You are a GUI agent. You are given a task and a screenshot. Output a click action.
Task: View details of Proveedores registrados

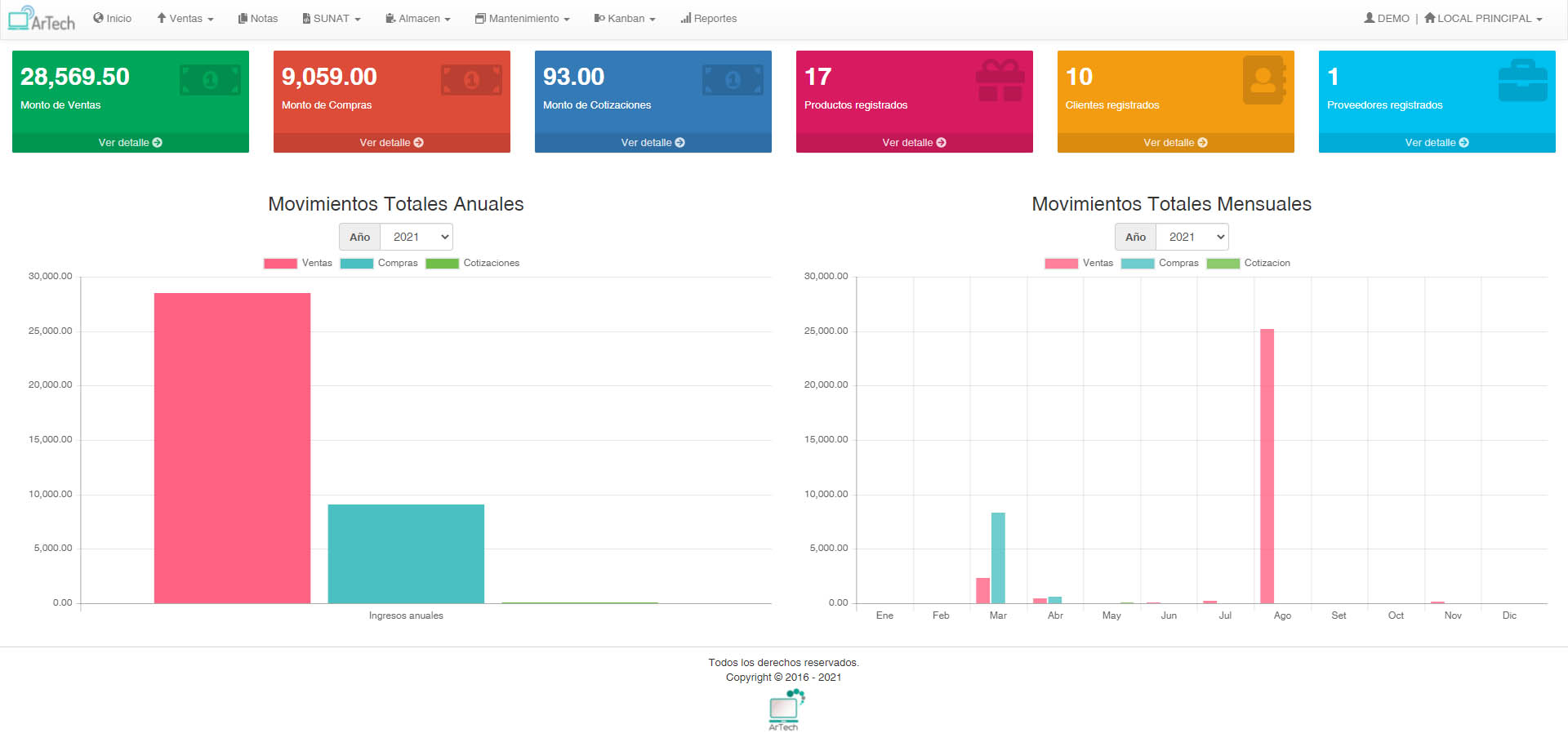(1437, 143)
